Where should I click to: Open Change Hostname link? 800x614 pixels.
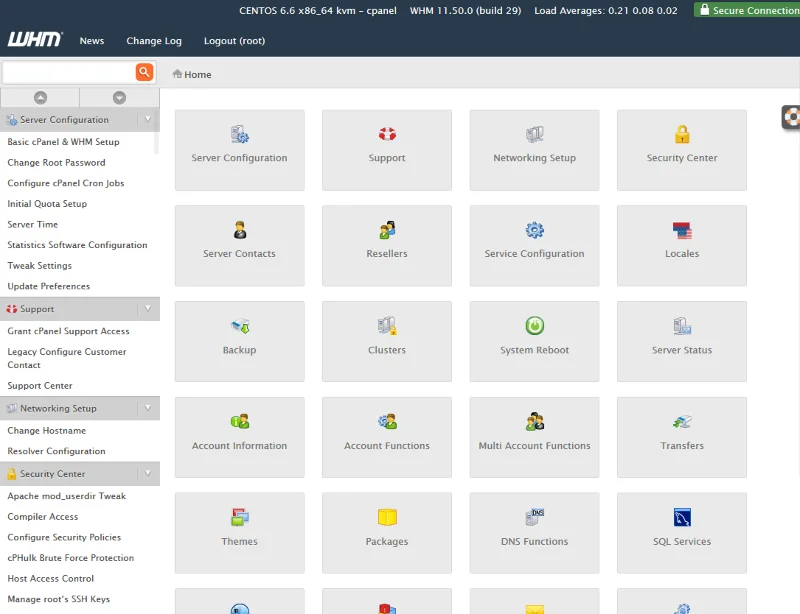pyautogui.click(x=46, y=431)
